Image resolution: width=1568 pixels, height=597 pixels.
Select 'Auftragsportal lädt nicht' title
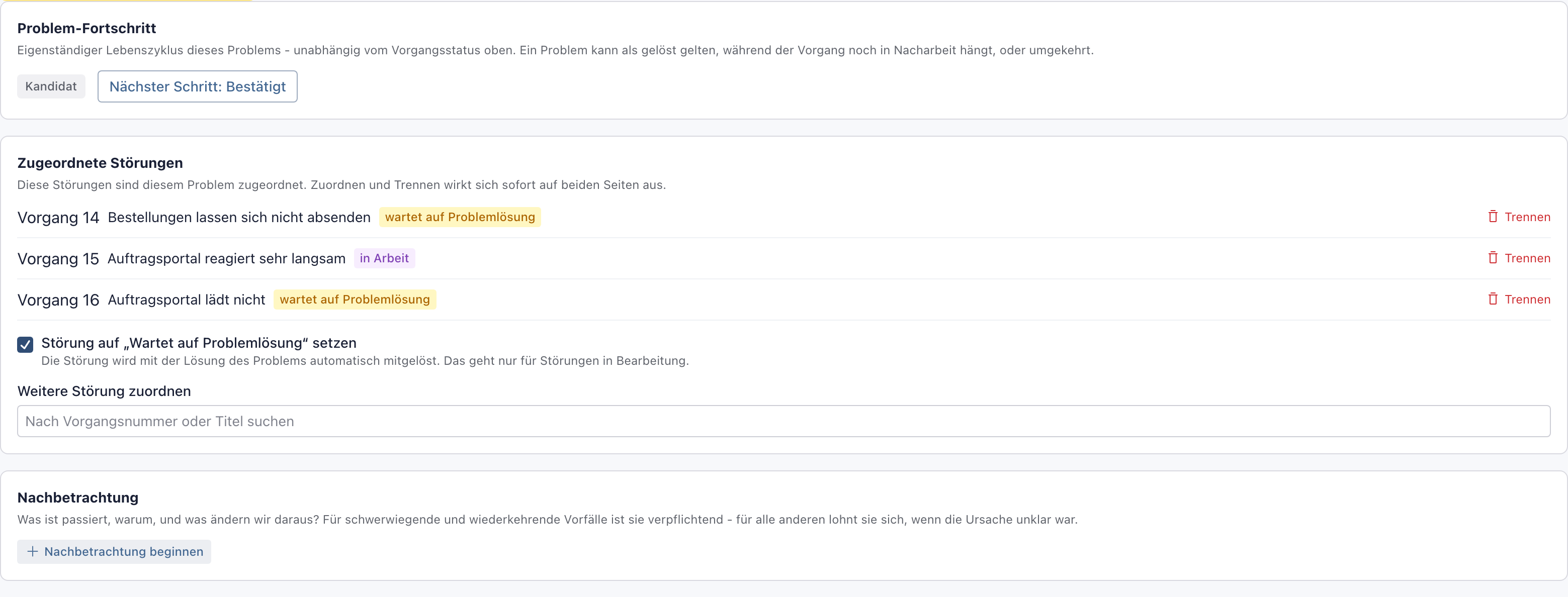(x=186, y=301)
